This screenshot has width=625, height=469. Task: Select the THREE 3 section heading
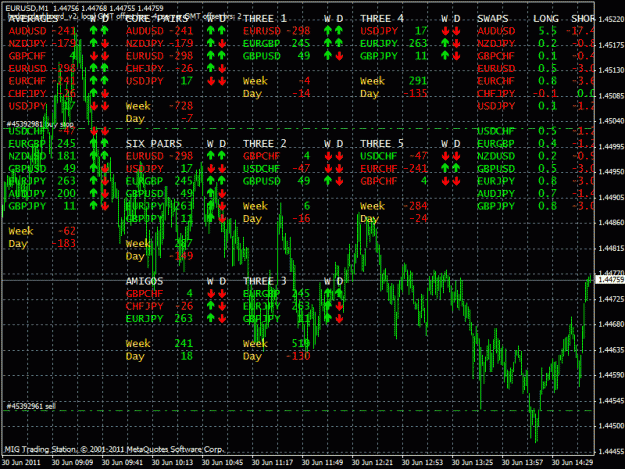click(265, 281)
